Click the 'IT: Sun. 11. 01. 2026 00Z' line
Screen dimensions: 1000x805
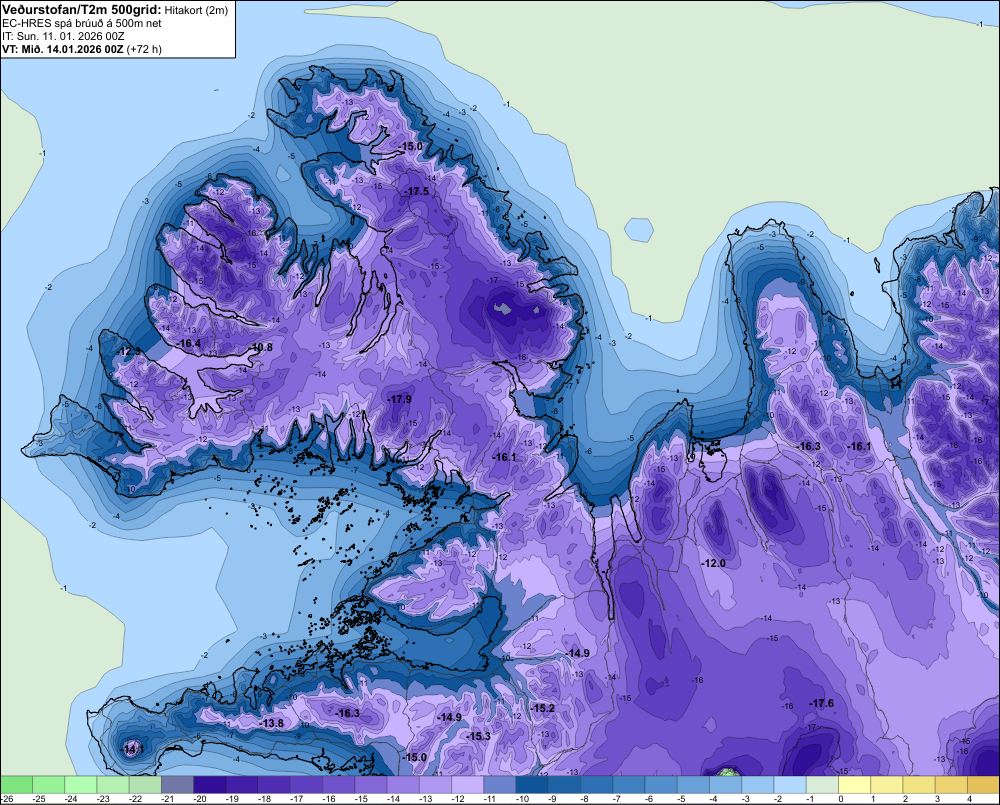[63, 36]
